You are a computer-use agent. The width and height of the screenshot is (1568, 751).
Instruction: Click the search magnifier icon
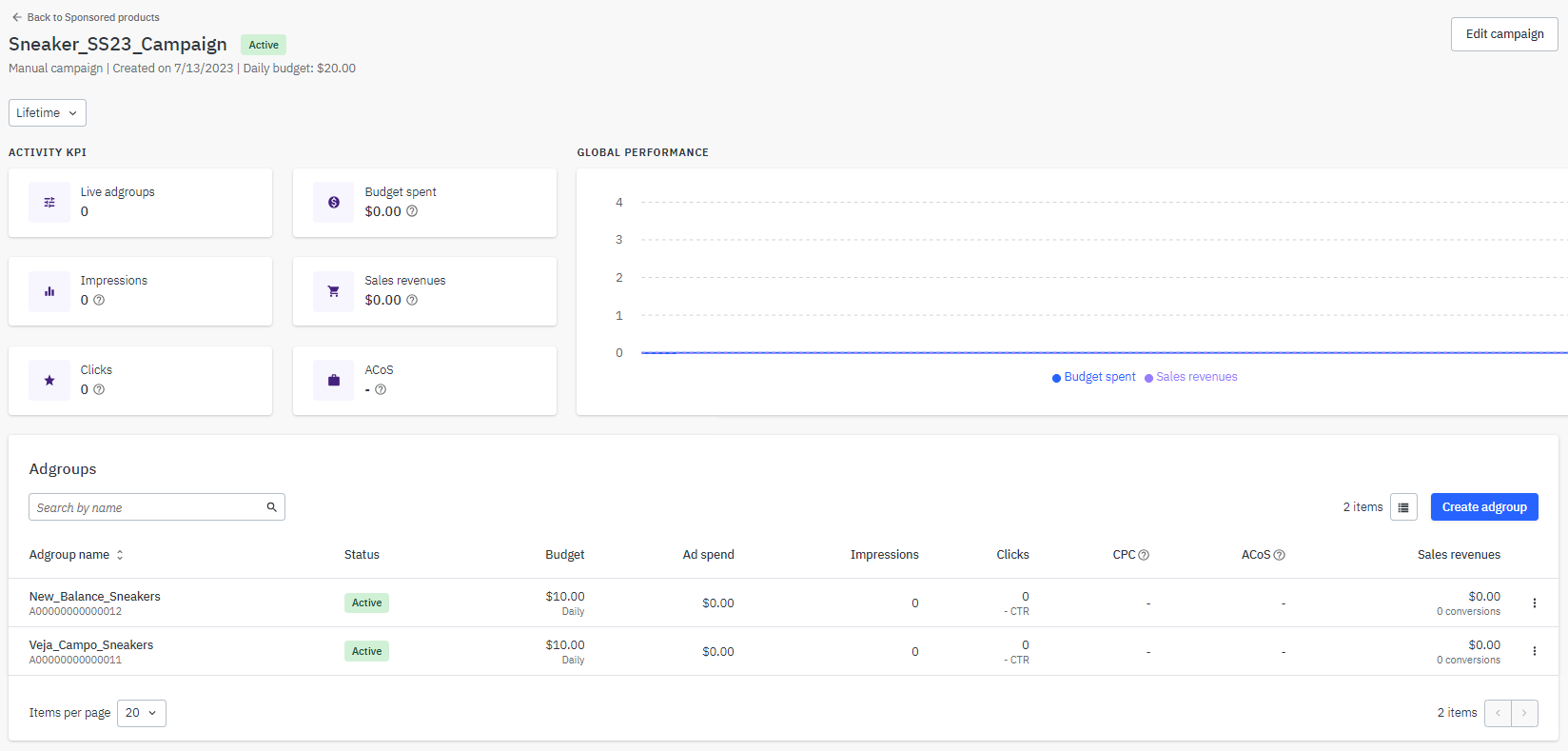pyautogui.click(x=272, y=507)
